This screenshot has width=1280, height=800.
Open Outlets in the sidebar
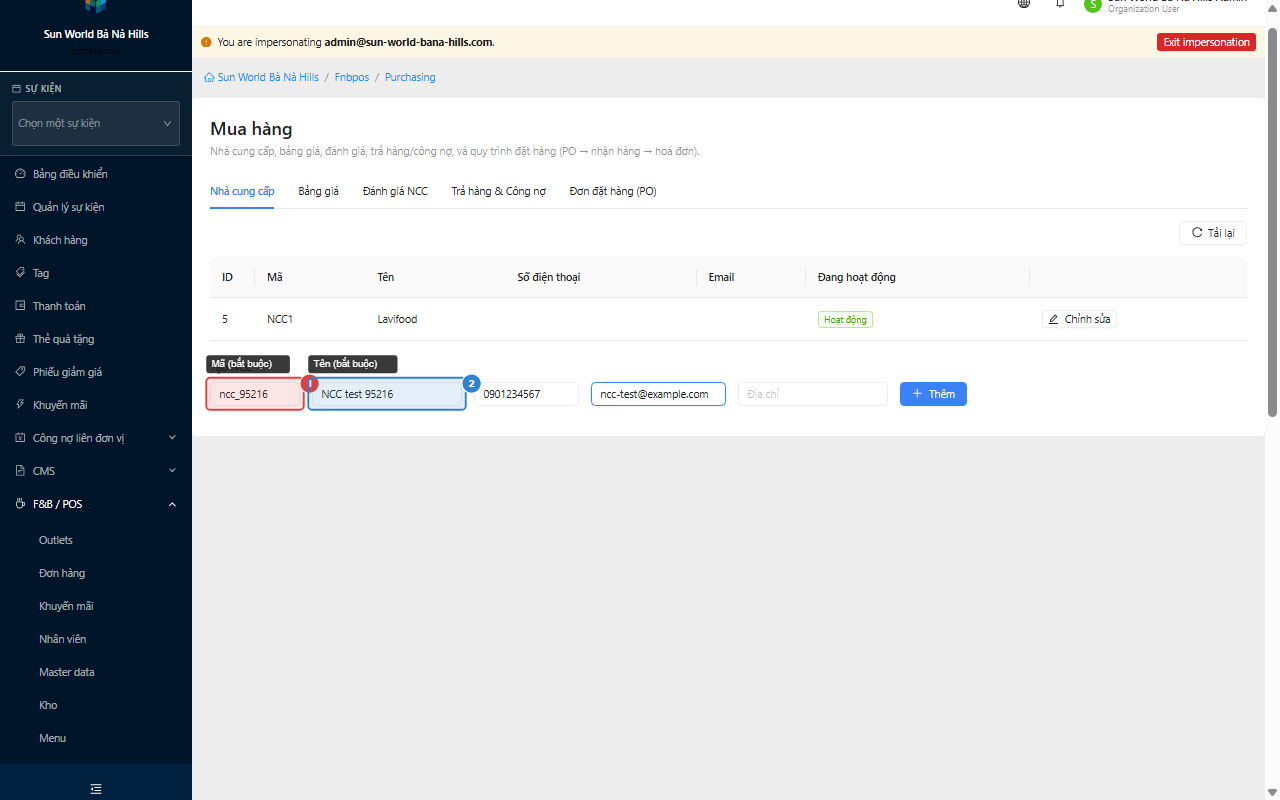(x=56, y=540)
